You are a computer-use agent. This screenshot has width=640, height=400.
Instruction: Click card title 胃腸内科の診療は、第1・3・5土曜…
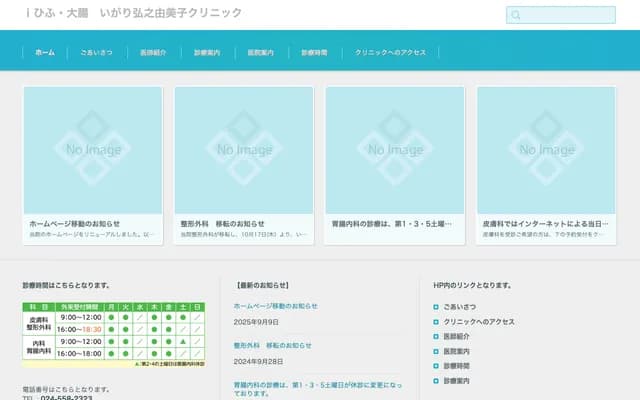[392, 224]
